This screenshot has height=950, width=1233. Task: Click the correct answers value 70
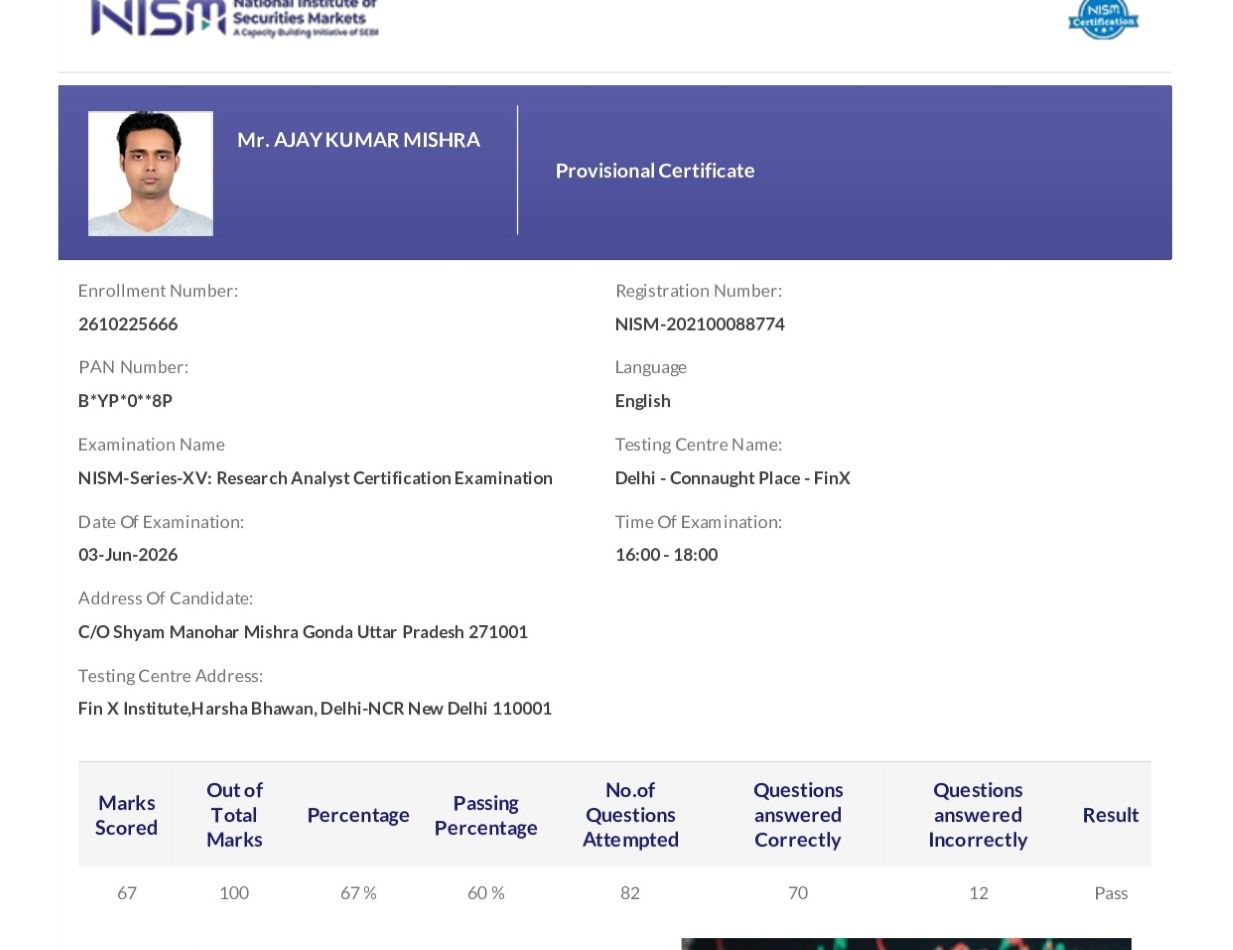tap(798, 893)
